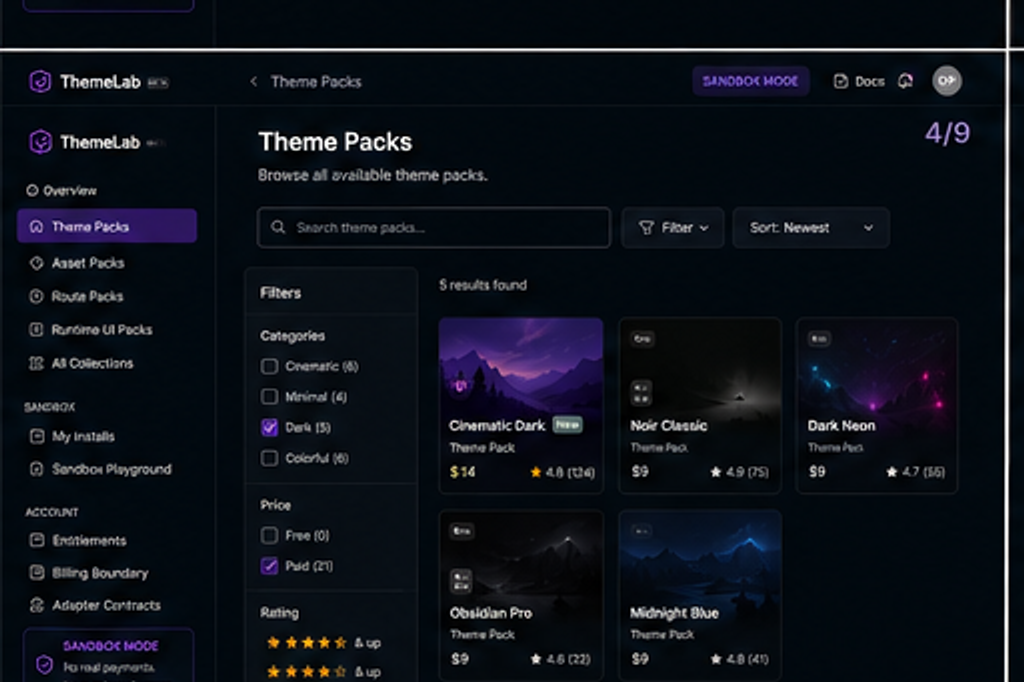
Task: Click the Route Packs icon
Action: click(37, 296)
